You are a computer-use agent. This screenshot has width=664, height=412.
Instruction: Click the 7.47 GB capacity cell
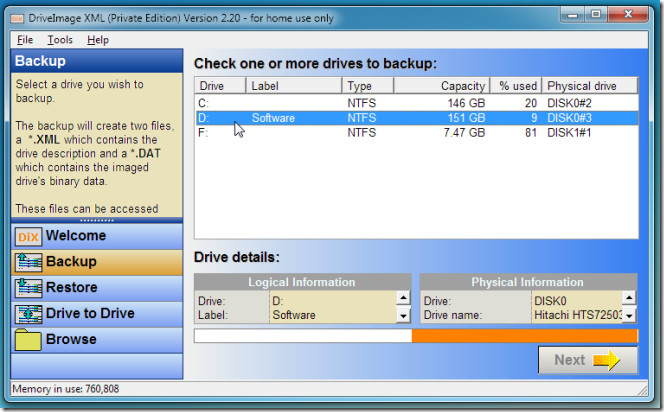point(464,133)
